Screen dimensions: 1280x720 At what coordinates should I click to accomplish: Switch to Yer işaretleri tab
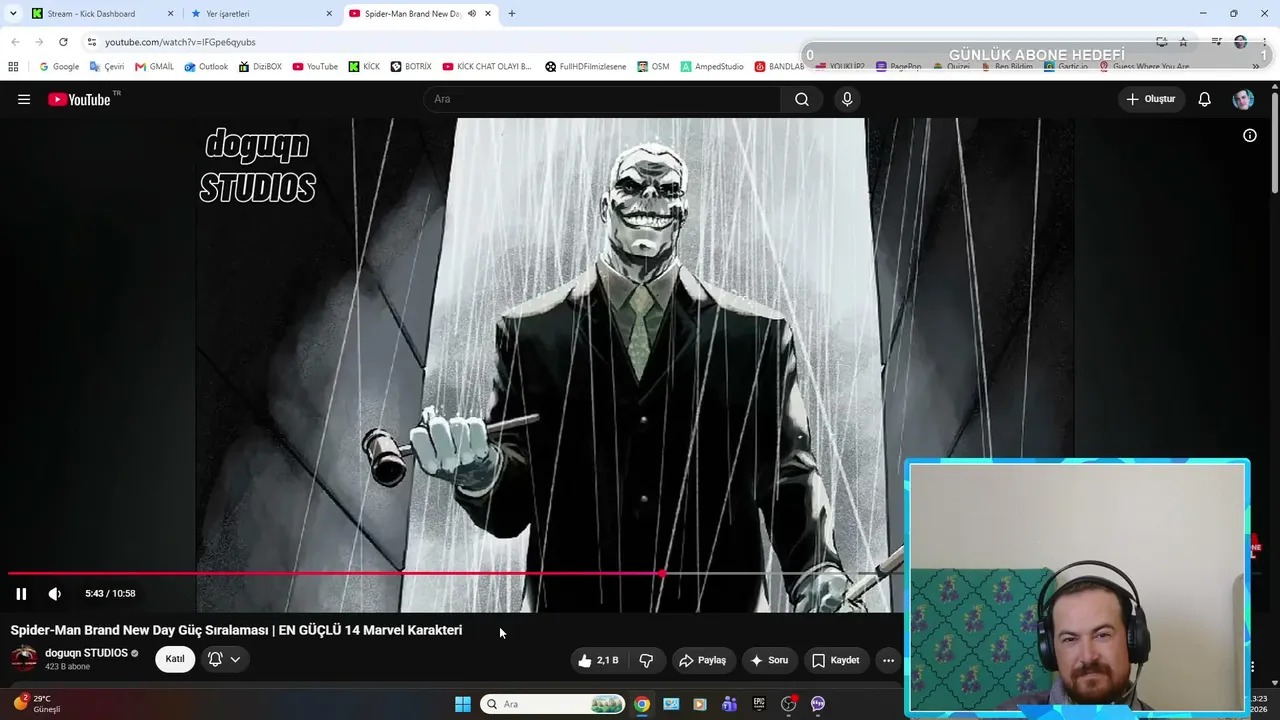tap(263, 14)
